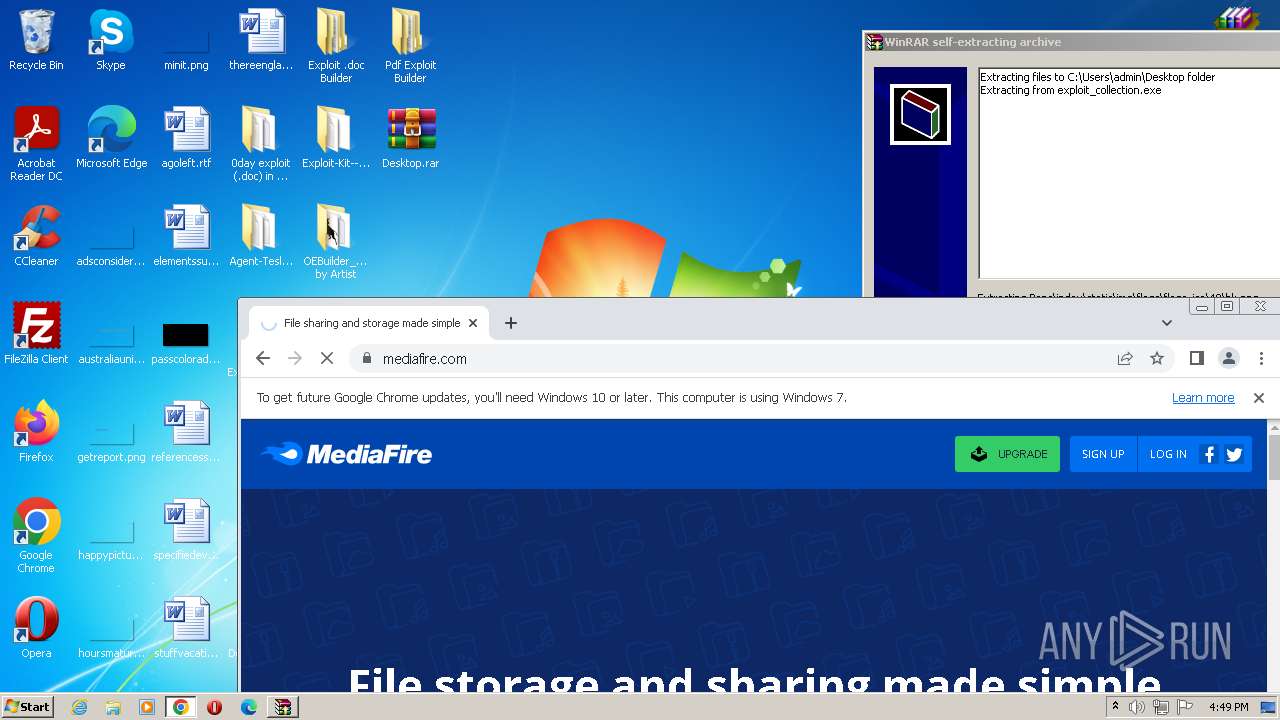Close the File sharing and storage tab
This screenshot has height=720, width=1280.
click(473, 323)
